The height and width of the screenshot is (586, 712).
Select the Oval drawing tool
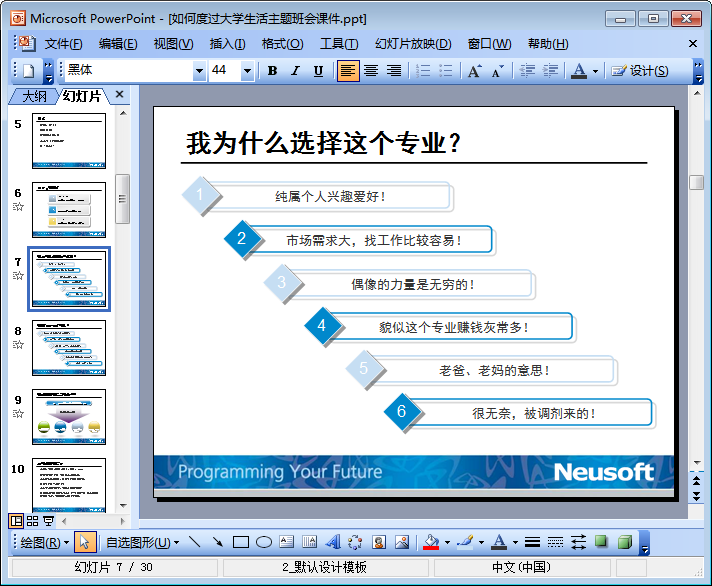click(263, 542)
